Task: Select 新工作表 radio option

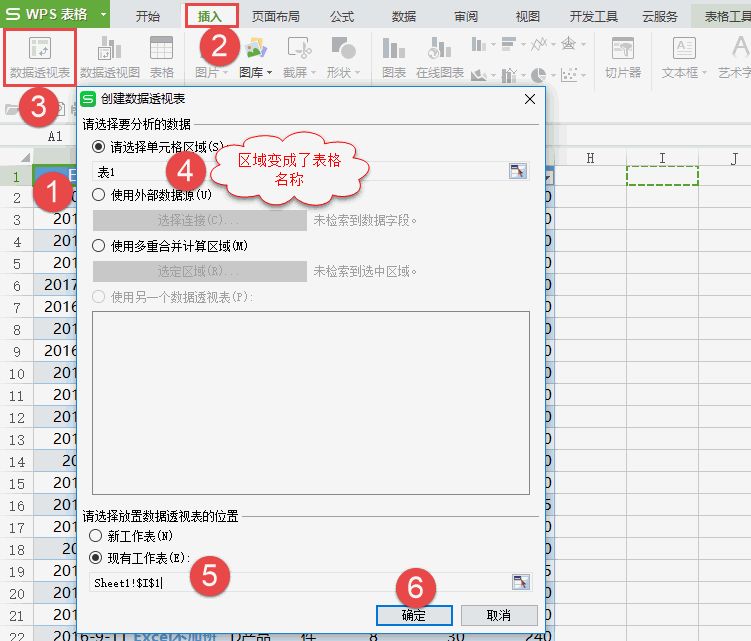Action: tap(95, 535)
